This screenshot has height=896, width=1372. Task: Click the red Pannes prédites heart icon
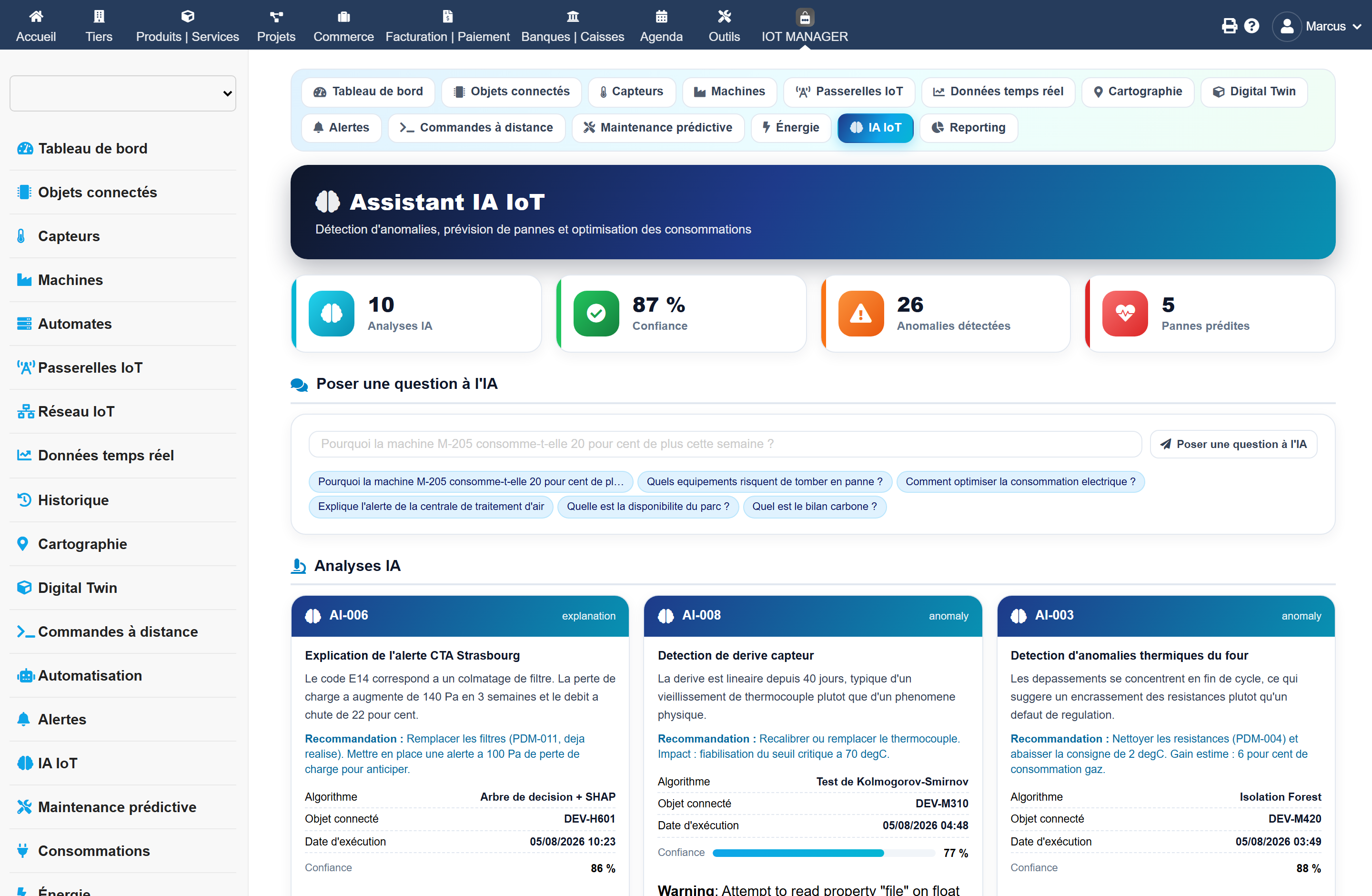pyautogui.click(x=1125, y=313)
